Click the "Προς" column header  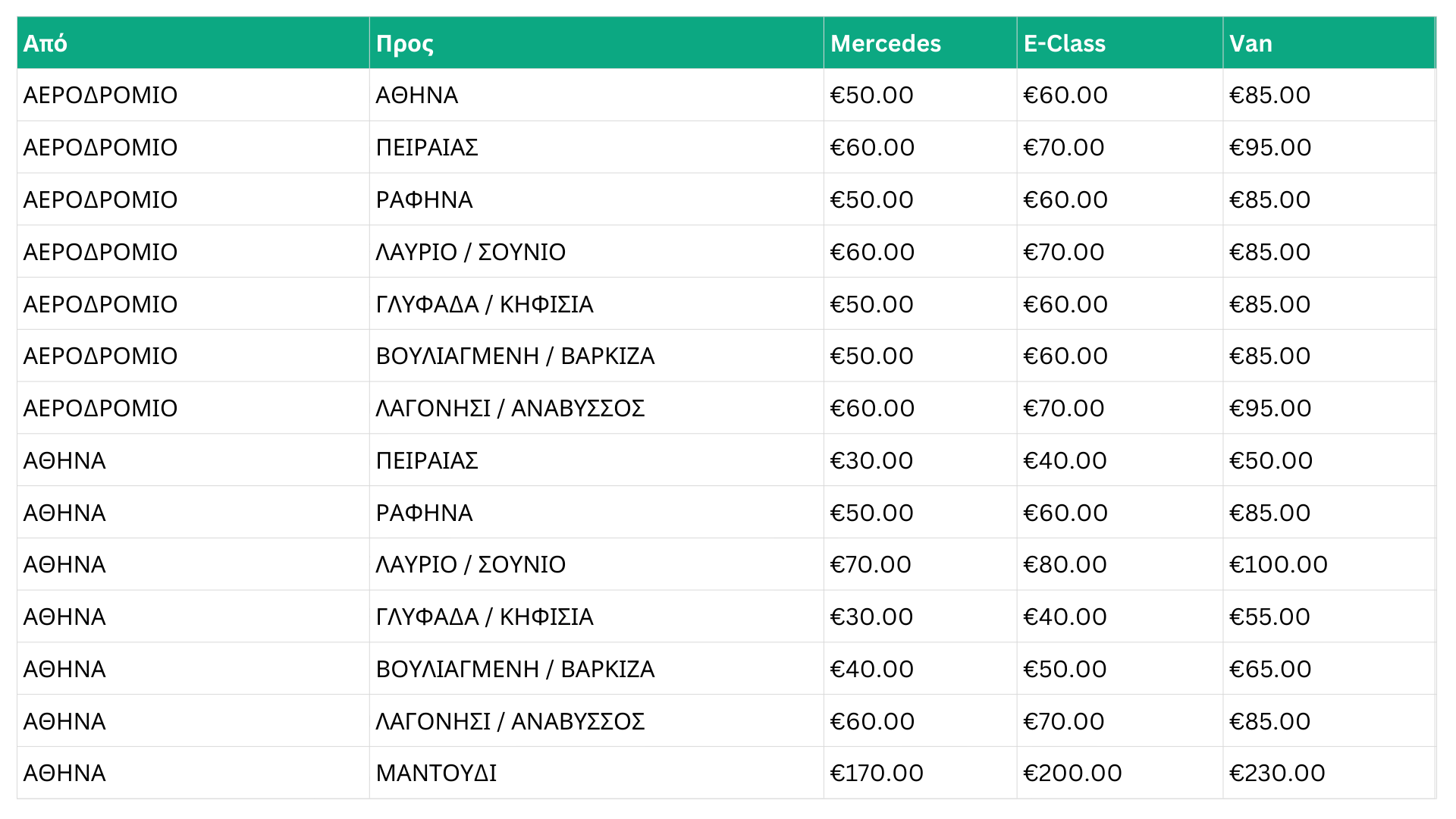[x=405, y=43]
